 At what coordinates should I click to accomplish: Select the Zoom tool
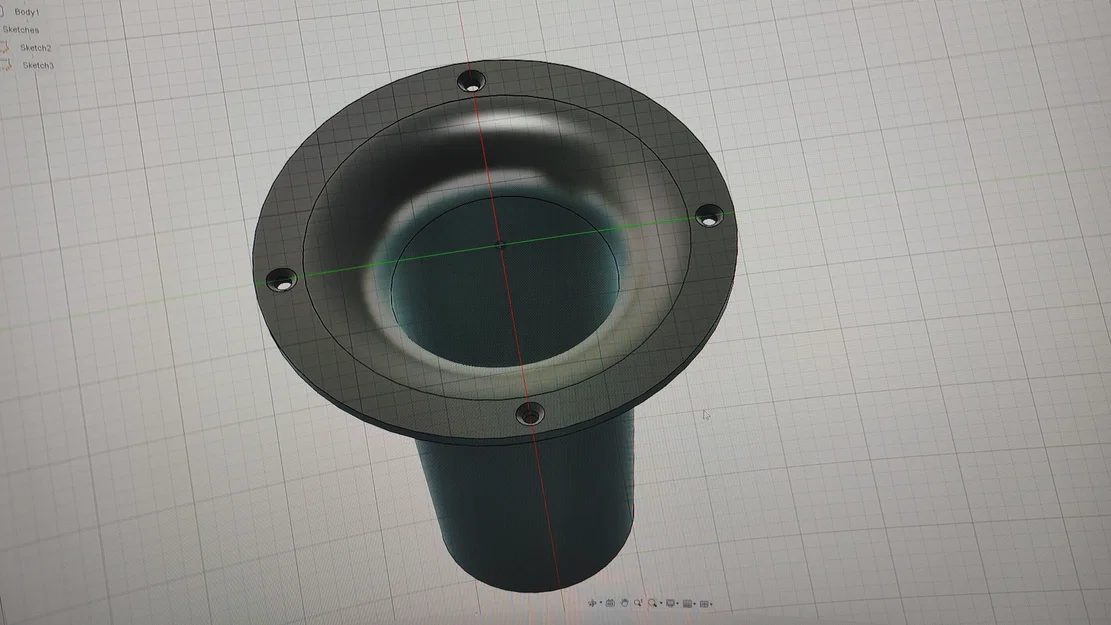pos(637,603)
